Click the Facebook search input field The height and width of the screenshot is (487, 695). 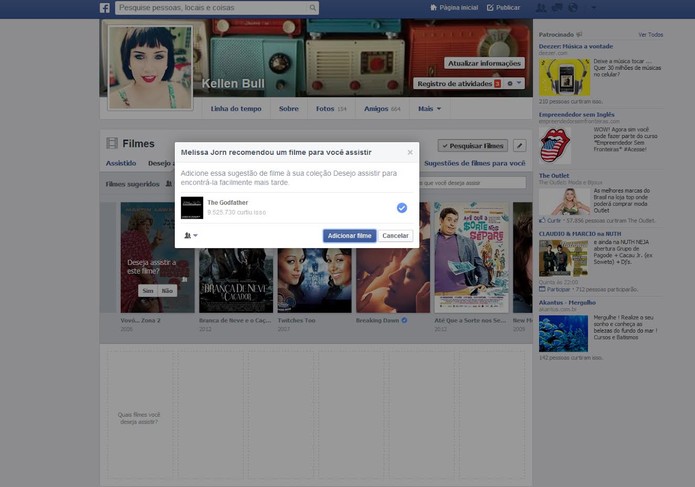pyautogui.click(x=211, y=8)
